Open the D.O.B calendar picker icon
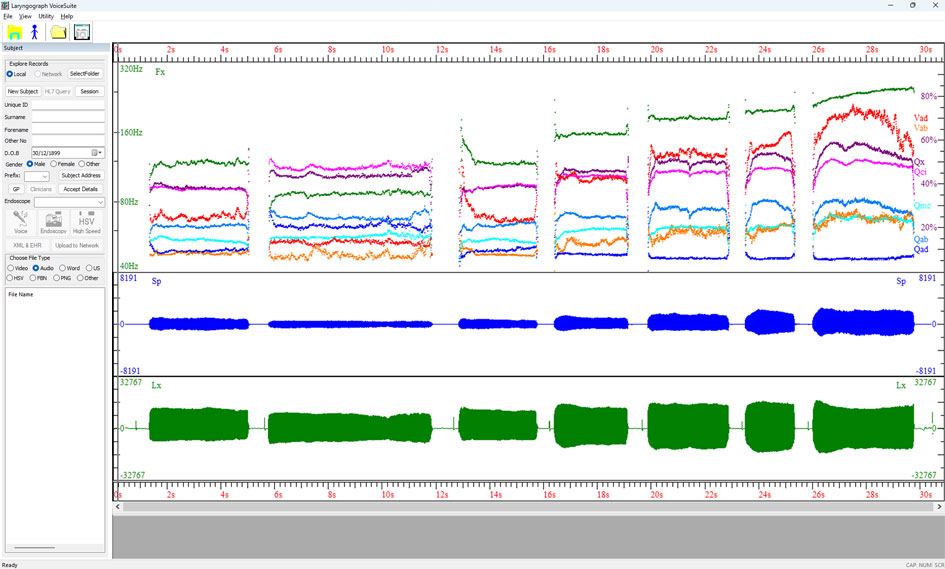 pos(96,153)
